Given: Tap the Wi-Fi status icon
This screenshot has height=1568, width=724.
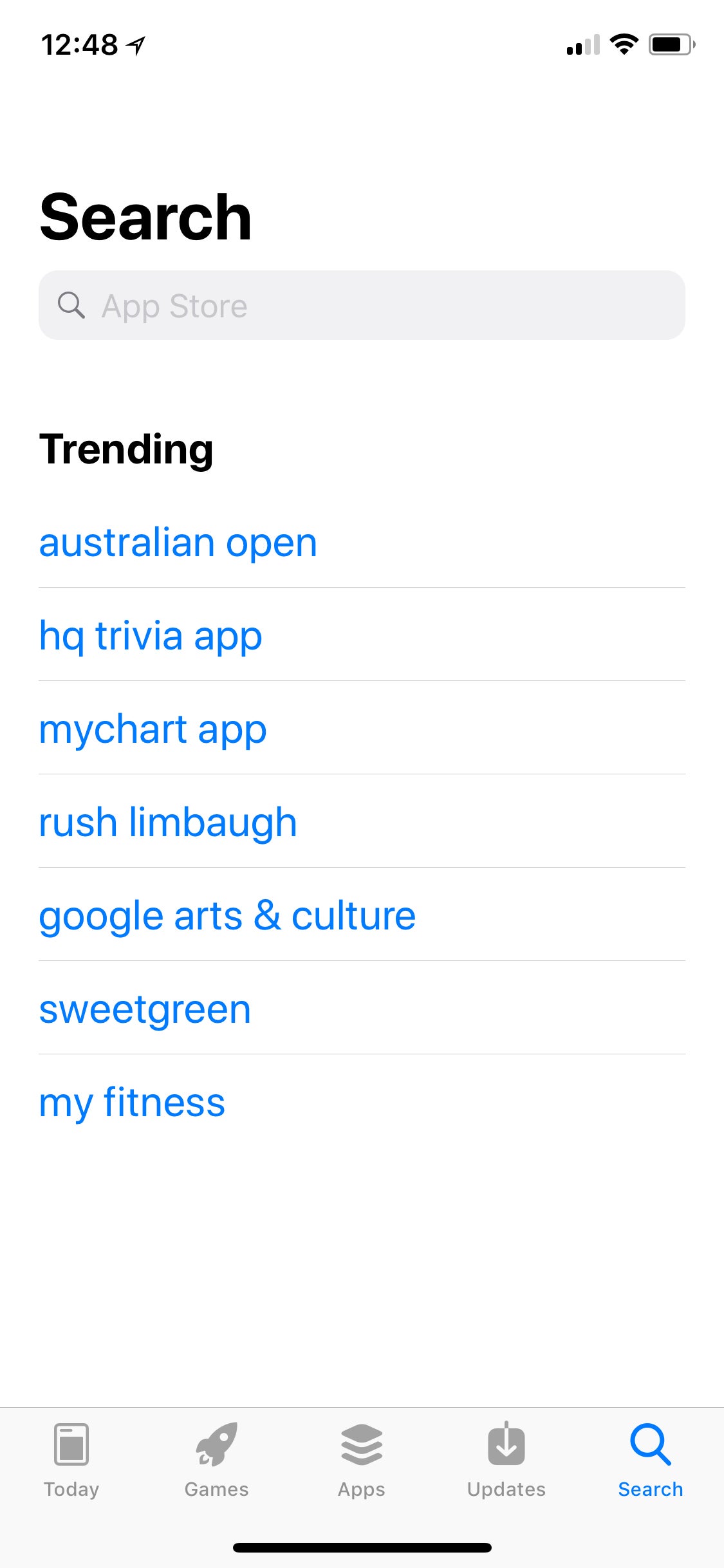Looking at the screenshot, I should (x=624, y=44).
